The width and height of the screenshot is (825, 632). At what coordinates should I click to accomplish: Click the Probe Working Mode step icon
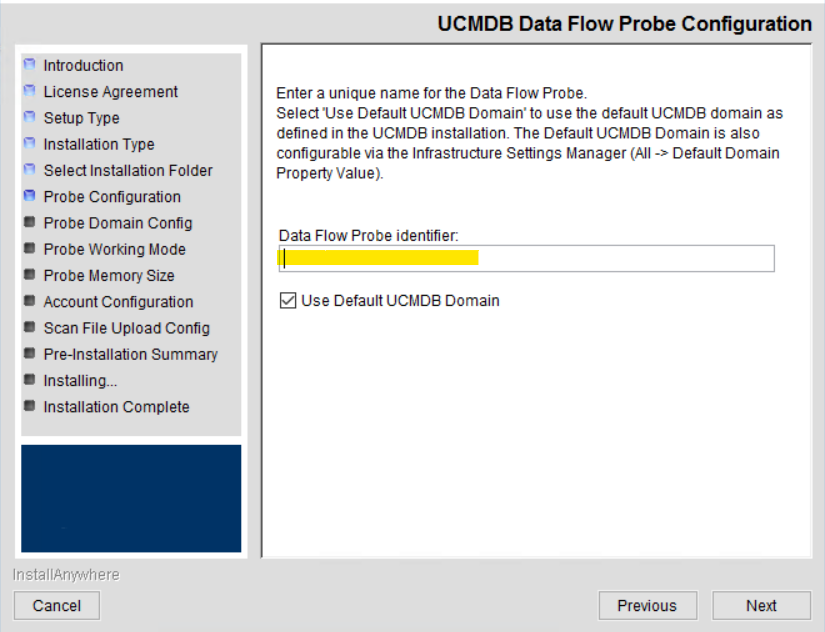click(31, 249)
